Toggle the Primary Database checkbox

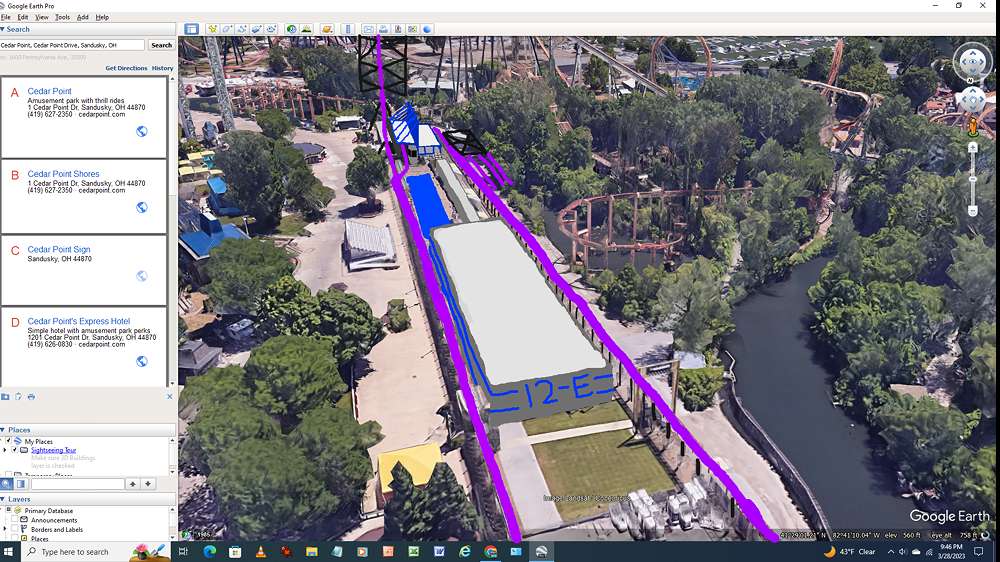8,510
